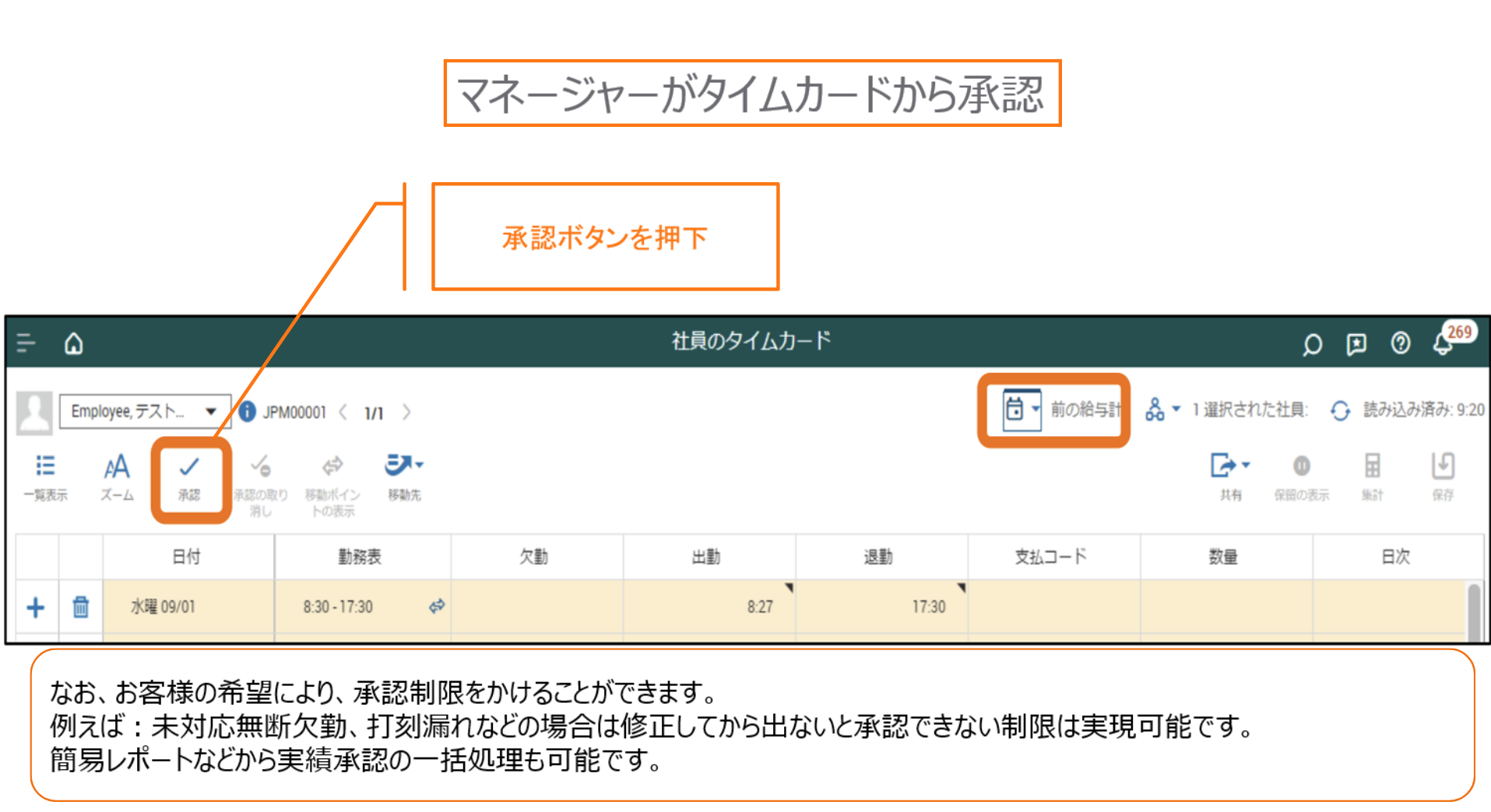The width and height of the screenshot is (1491, 812).
Task: Click the 日付 column header
Action: pos(187,557)
